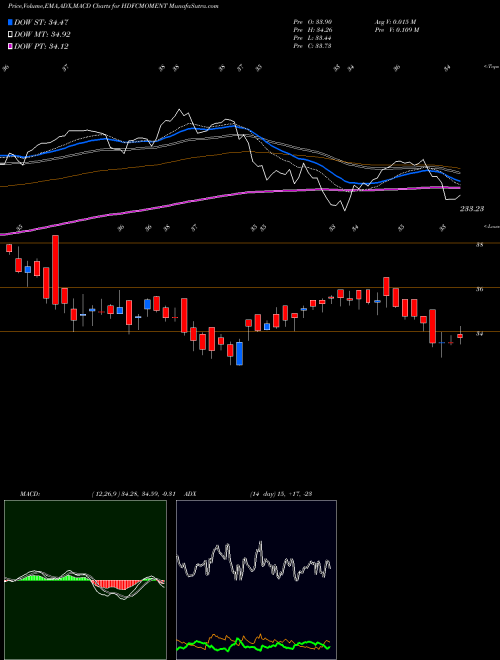This screenshot has width=500, height=660.
Task: Click the 'Pre V: 0.109 M' value
Action: (396, 30)
